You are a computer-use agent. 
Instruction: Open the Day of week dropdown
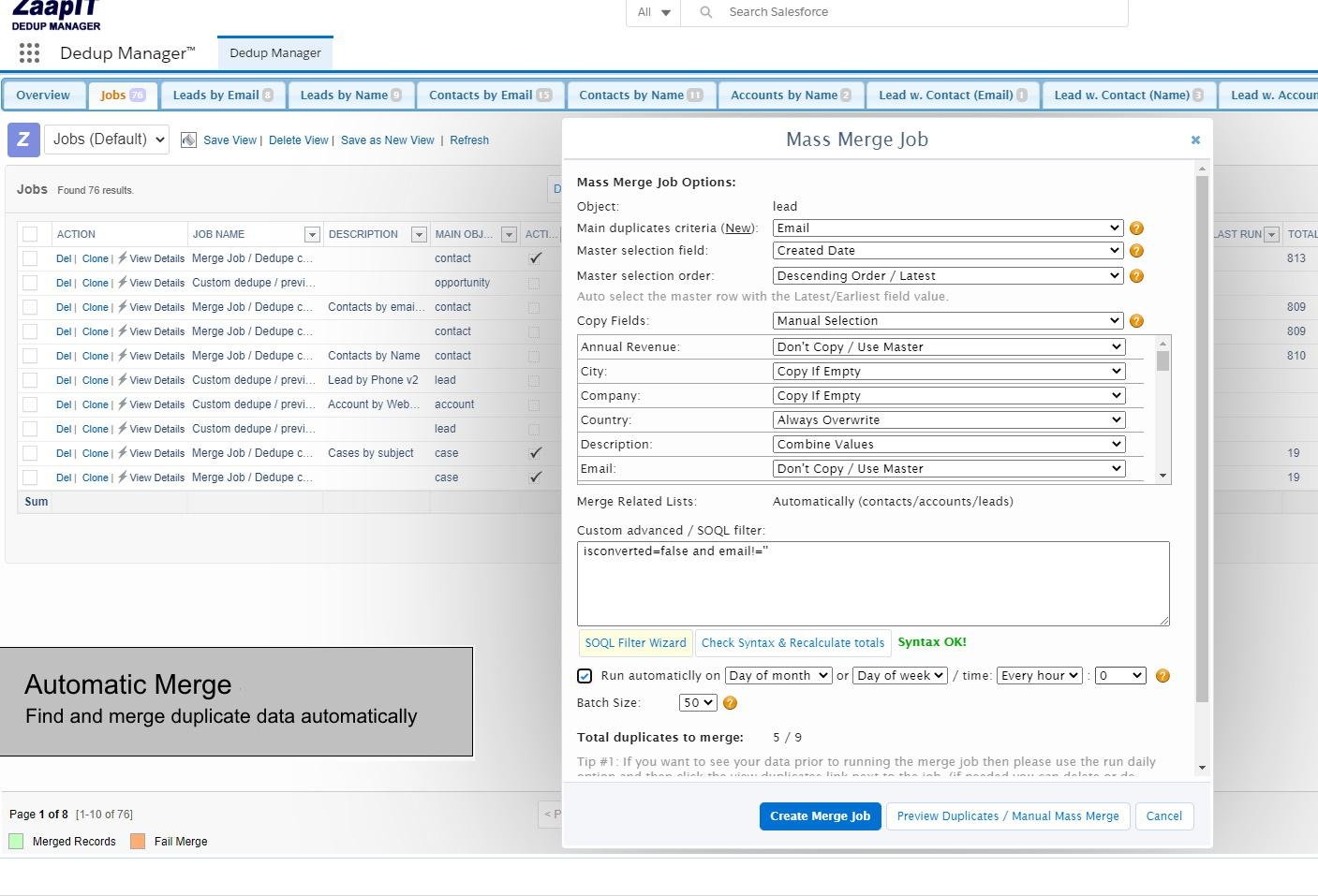click(900, 676)
